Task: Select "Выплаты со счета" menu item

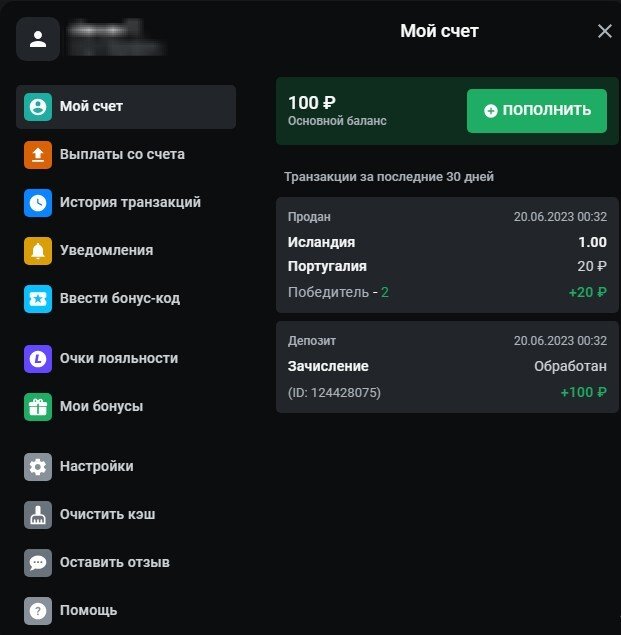Action: pos(122,155)
